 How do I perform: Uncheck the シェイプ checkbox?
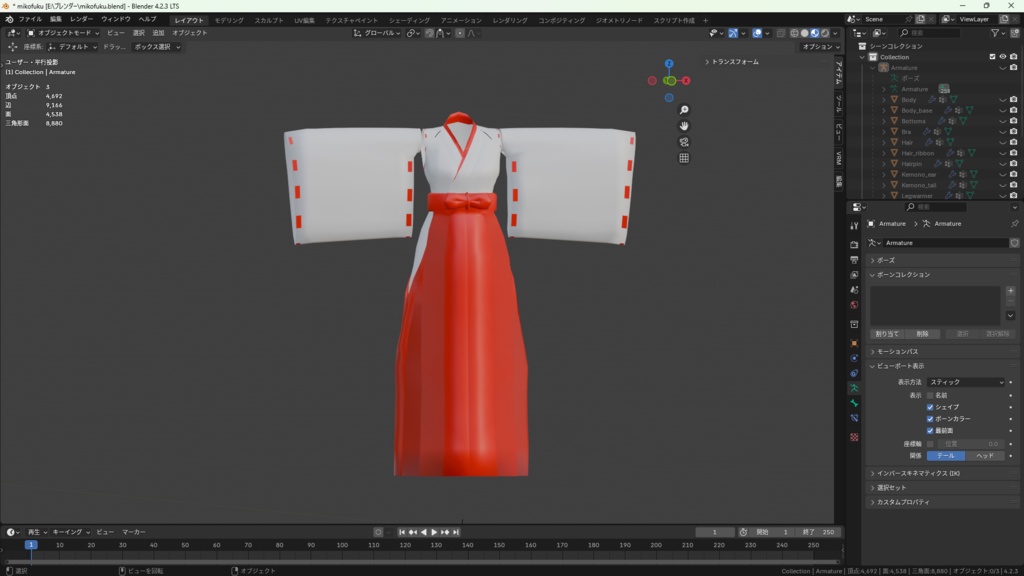tap(930, 407)
